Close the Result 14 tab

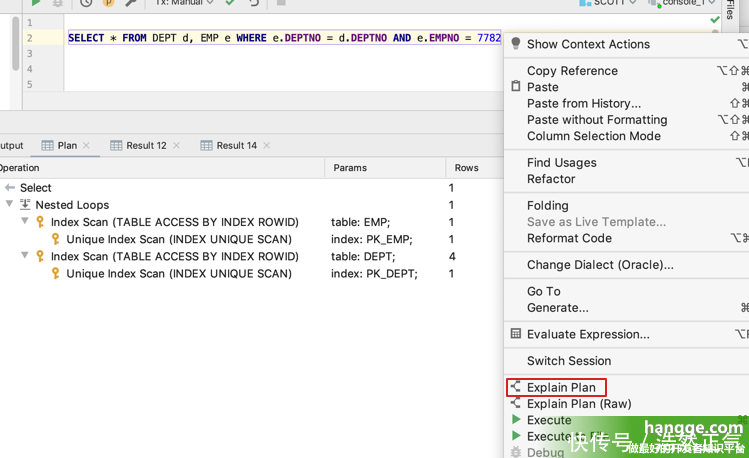267,145
